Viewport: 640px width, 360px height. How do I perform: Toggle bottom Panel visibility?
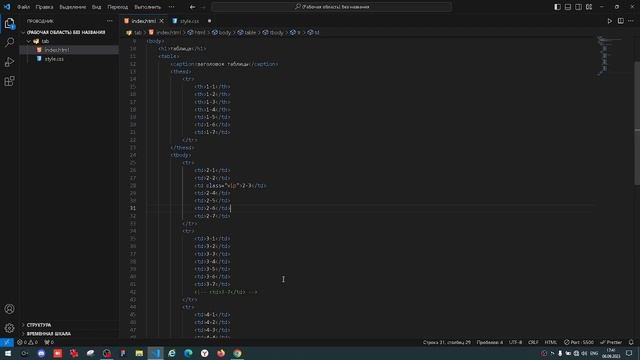tap(568, 7)
